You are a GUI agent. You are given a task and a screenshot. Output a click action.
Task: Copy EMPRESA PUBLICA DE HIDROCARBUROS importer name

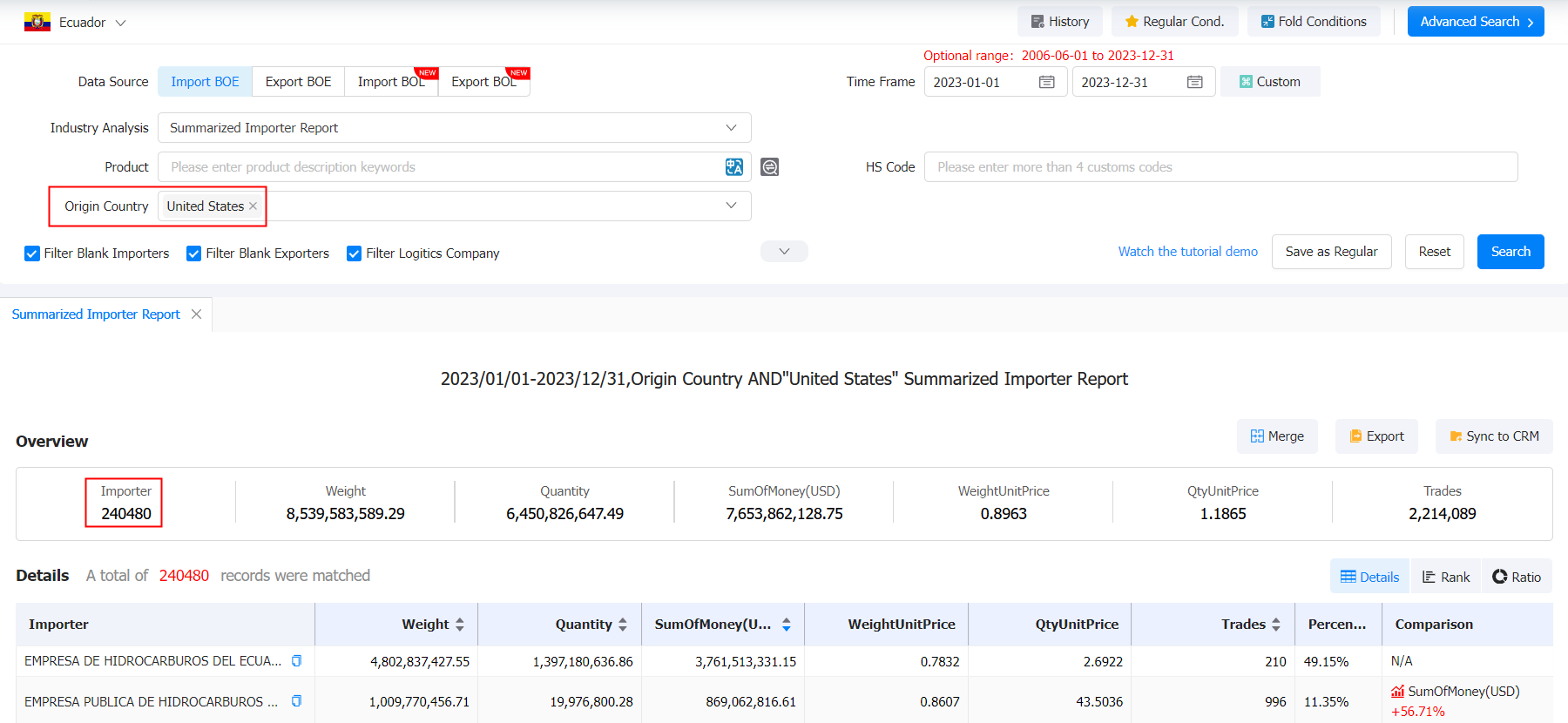(296, 701)
